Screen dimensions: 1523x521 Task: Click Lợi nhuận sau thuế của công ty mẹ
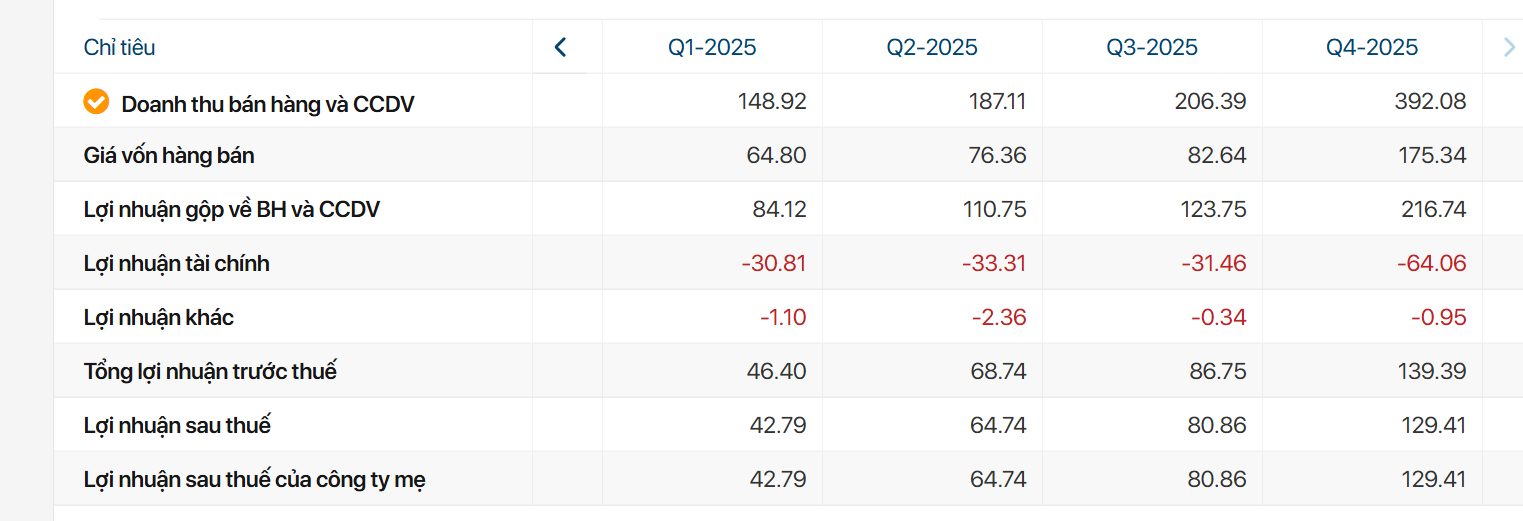point(255,480)
